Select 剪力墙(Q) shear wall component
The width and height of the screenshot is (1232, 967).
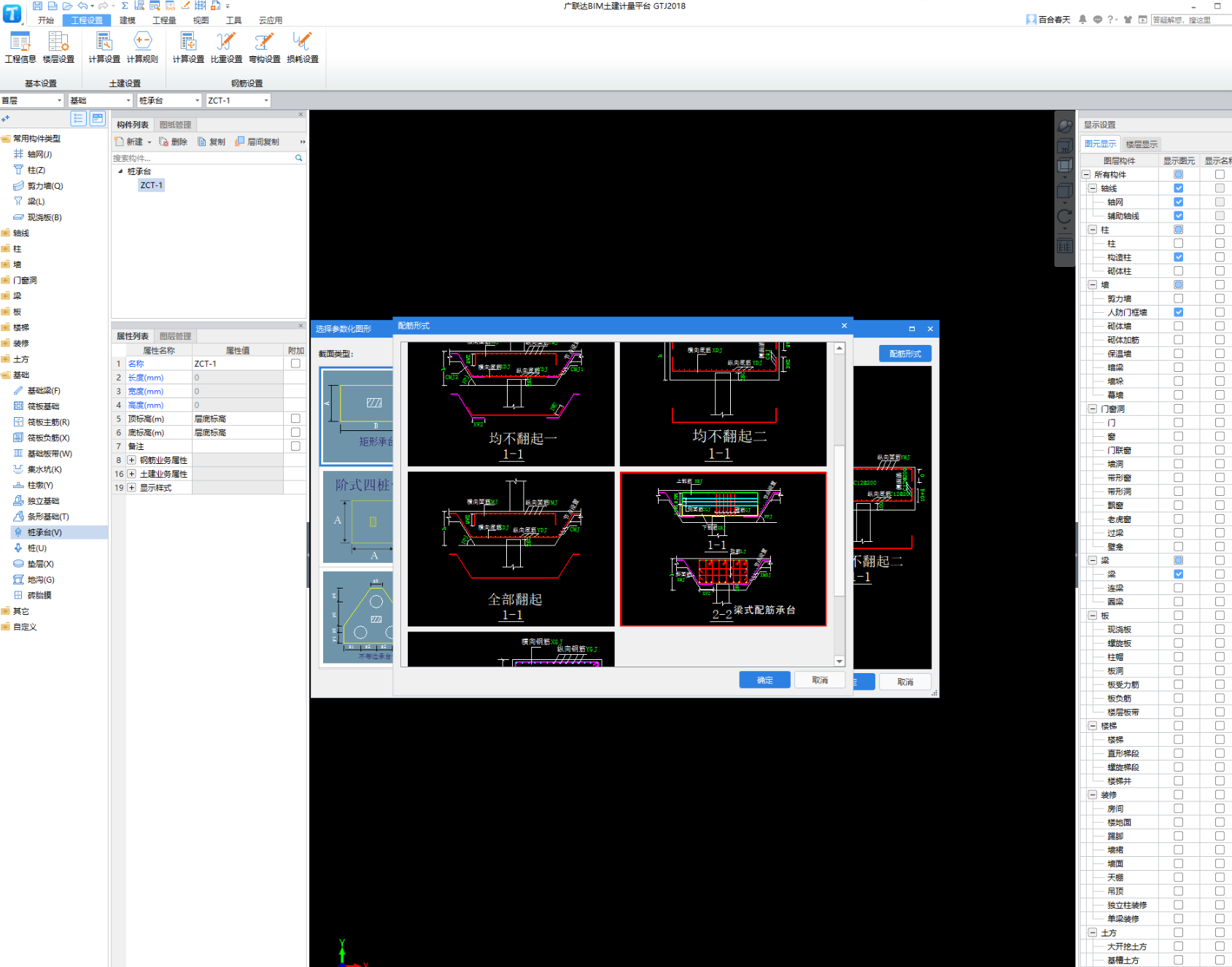click(38, 186)
